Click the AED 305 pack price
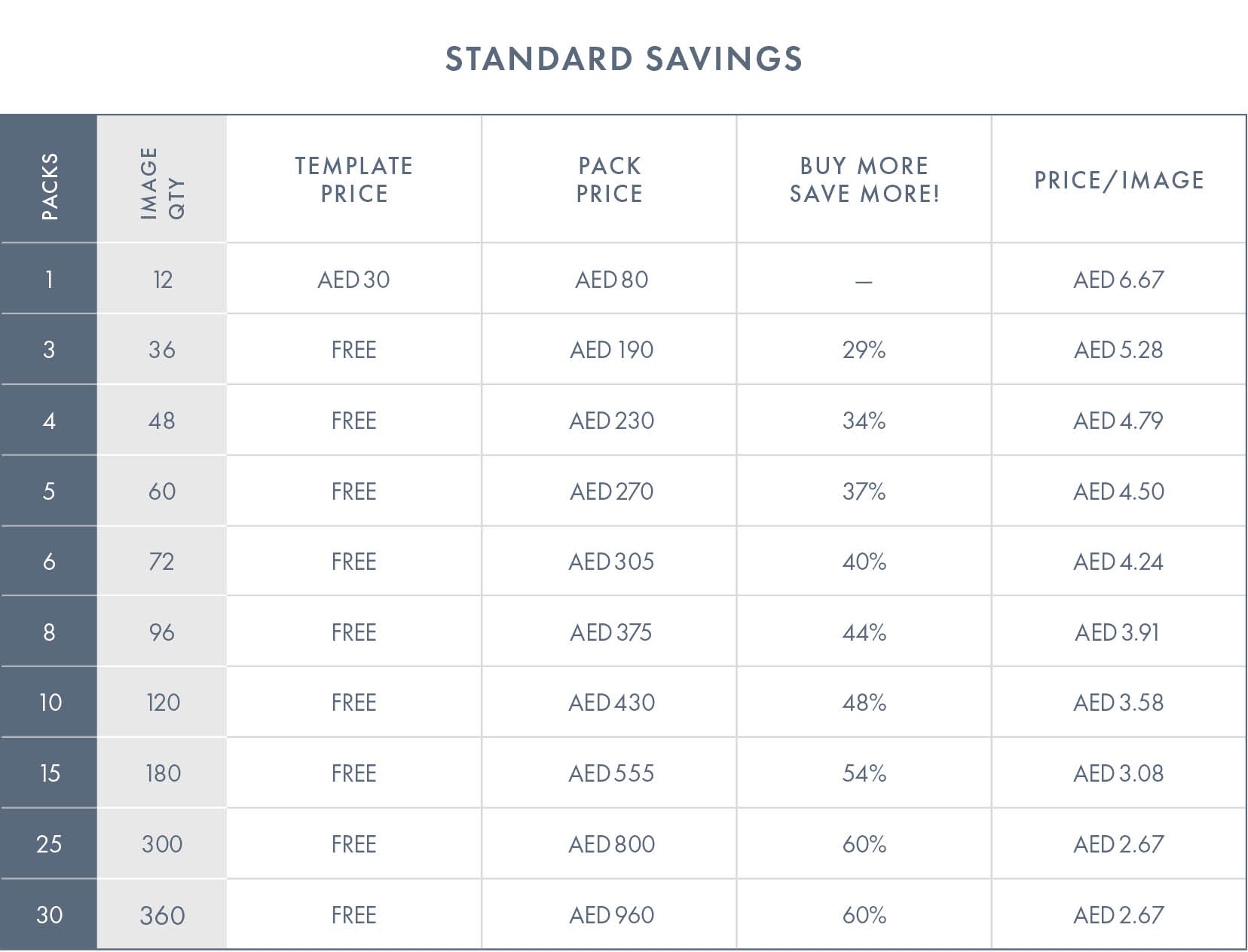Viewport: 1248px width, 952px height. click(x=611, y=562)
